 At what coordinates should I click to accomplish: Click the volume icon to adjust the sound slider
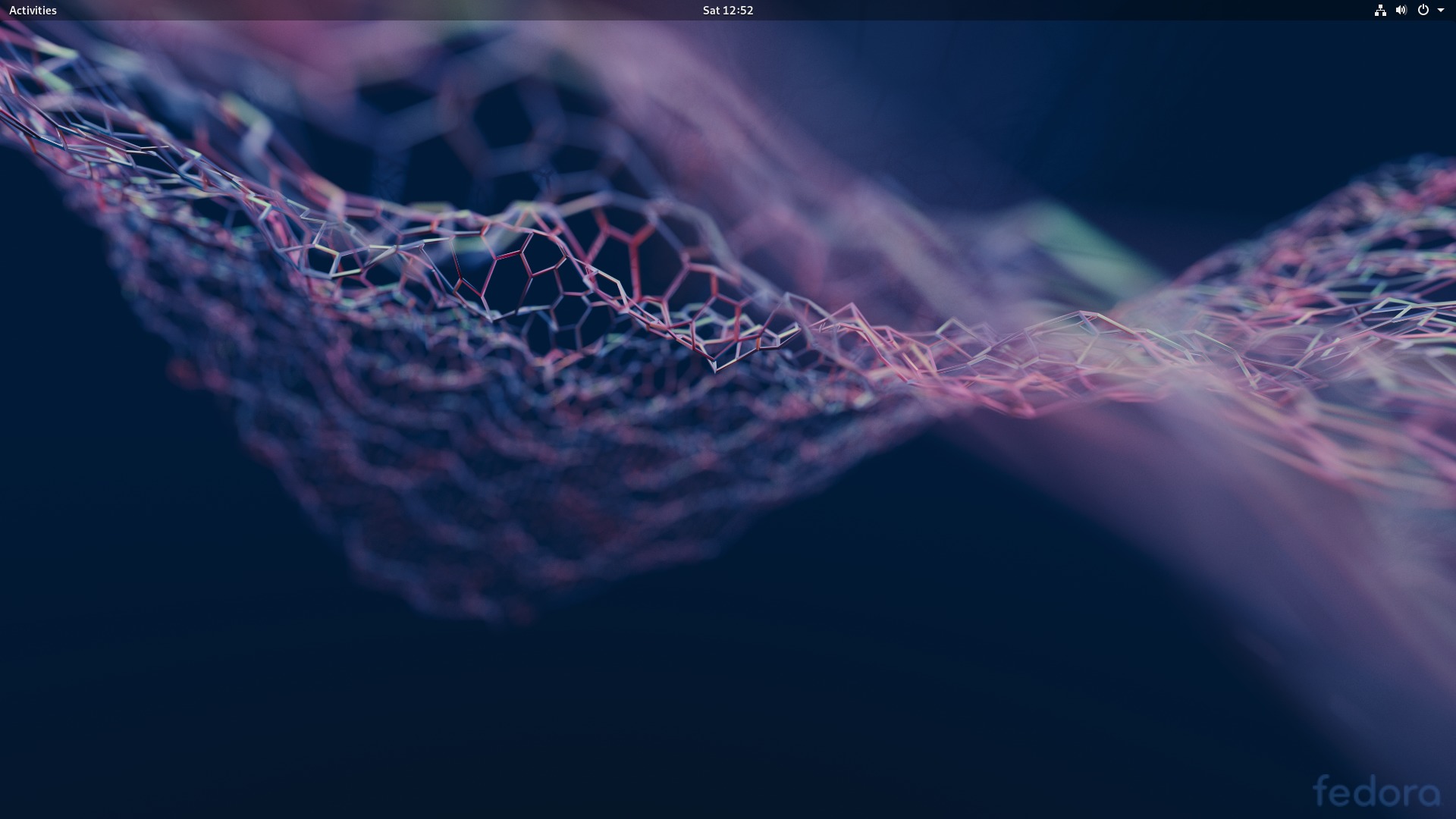coord(1401,10)
